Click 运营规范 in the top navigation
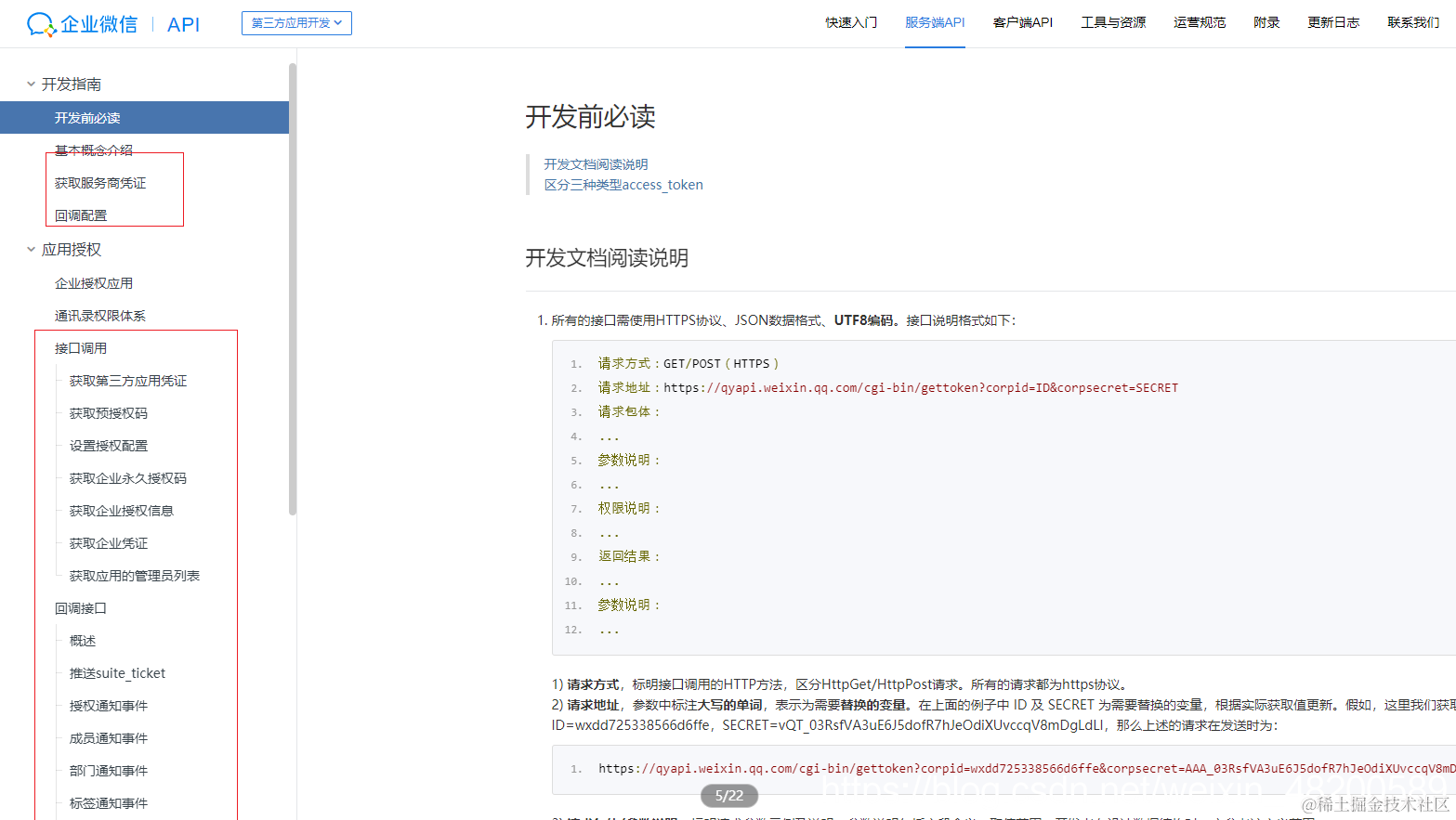Image resolution: width=1456 pixels, height=820 pixels. click(1199, 22)
